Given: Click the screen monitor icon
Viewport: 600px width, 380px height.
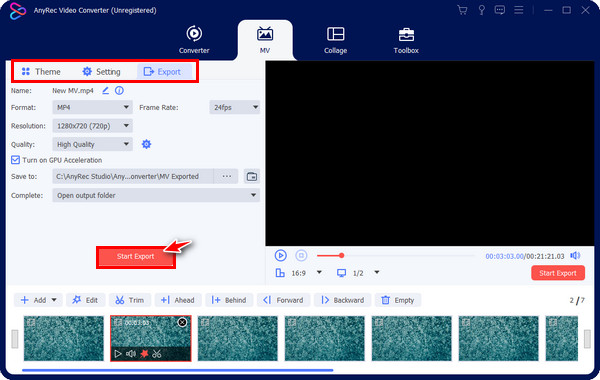Looking at the screenshot, I should 341,273.
